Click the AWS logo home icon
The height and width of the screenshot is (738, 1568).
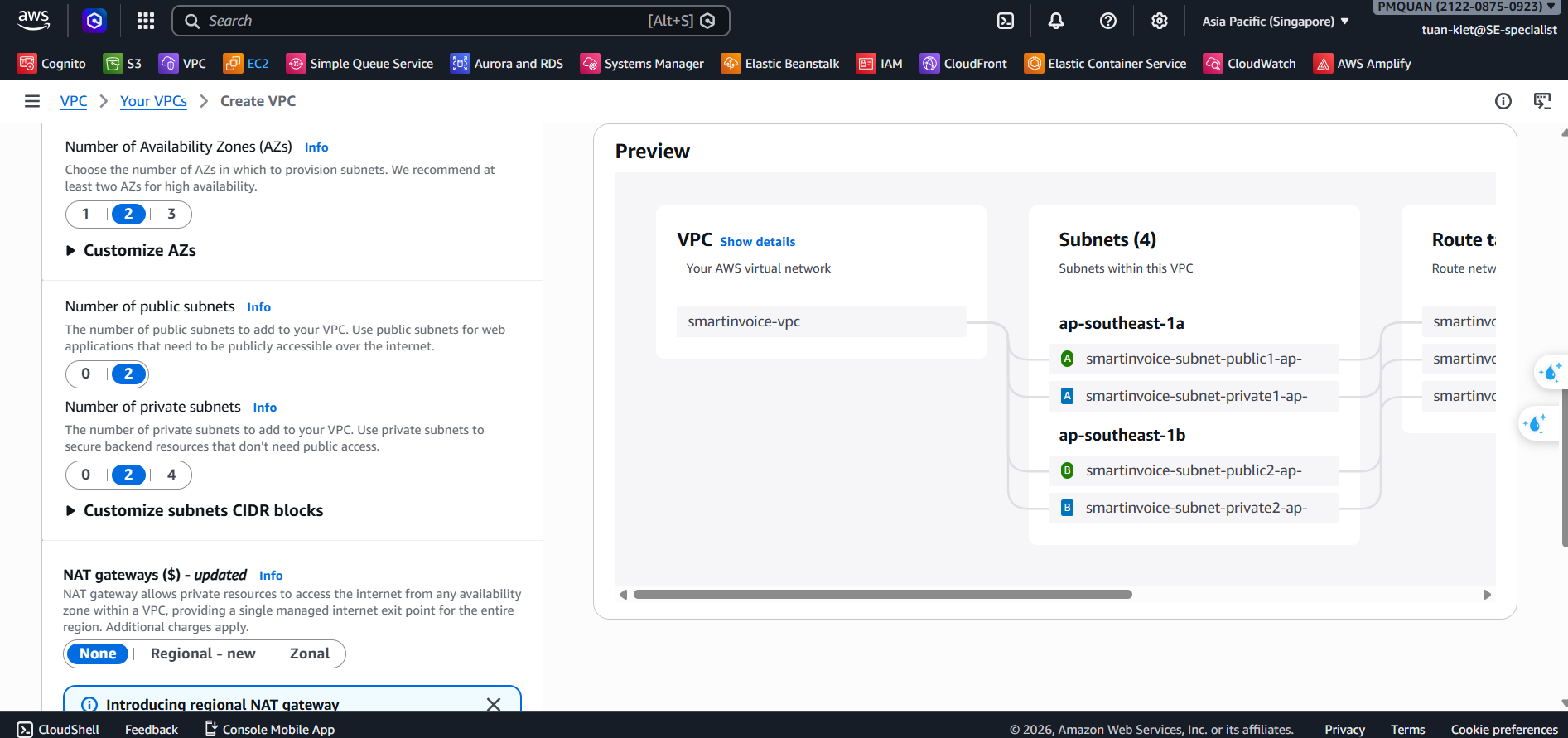[x=34, y=20]
